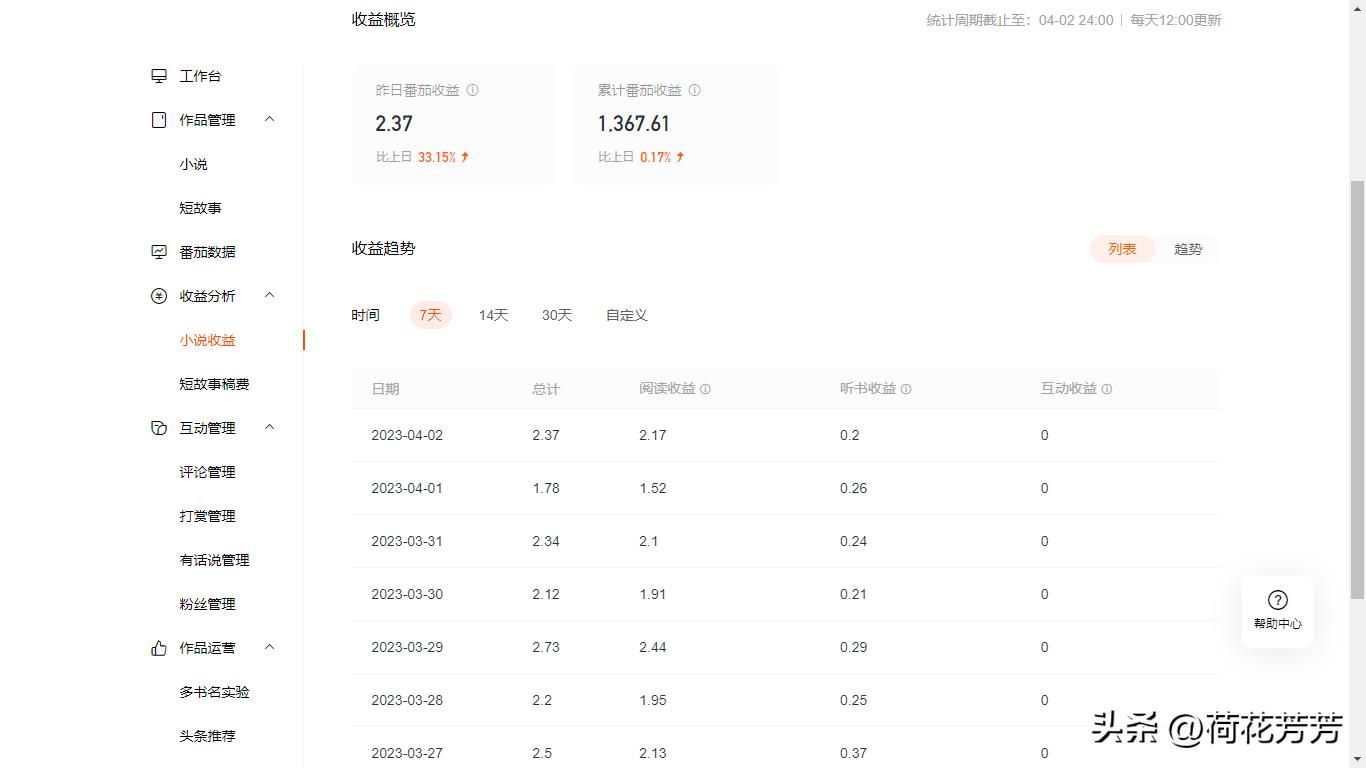Click info icon beside 昨日番茄收益
1366x768 pixels.
point(473,90)
